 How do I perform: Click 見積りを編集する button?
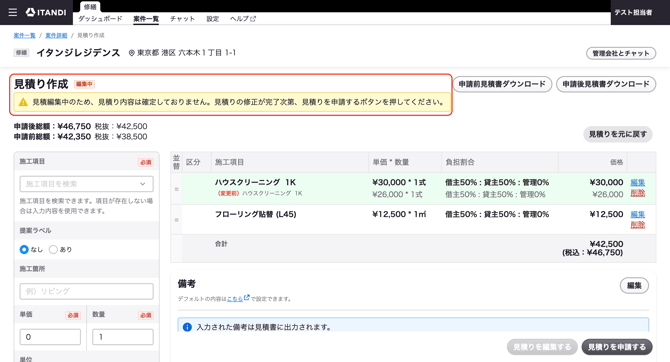click(x=542, y=347)
